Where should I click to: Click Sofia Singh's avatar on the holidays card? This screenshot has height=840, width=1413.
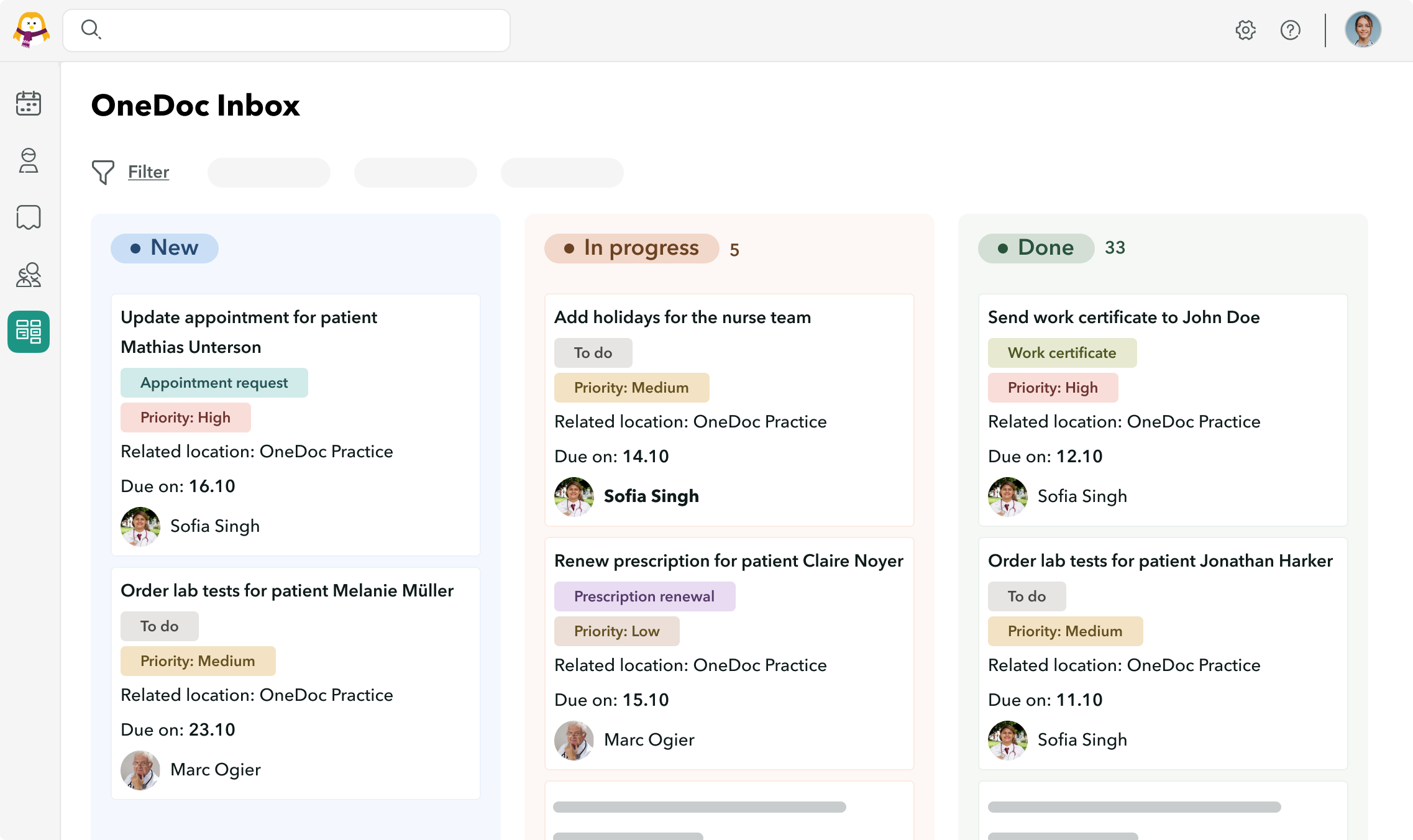[574, 496]
